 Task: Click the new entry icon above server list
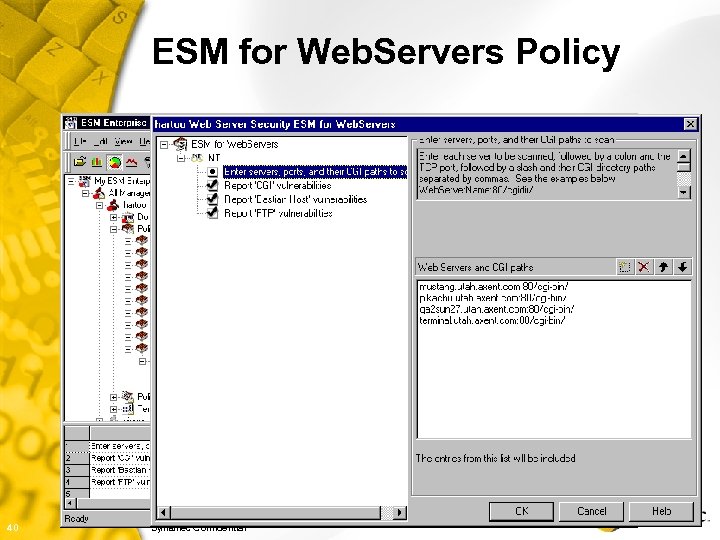click(x=624, y=267)
